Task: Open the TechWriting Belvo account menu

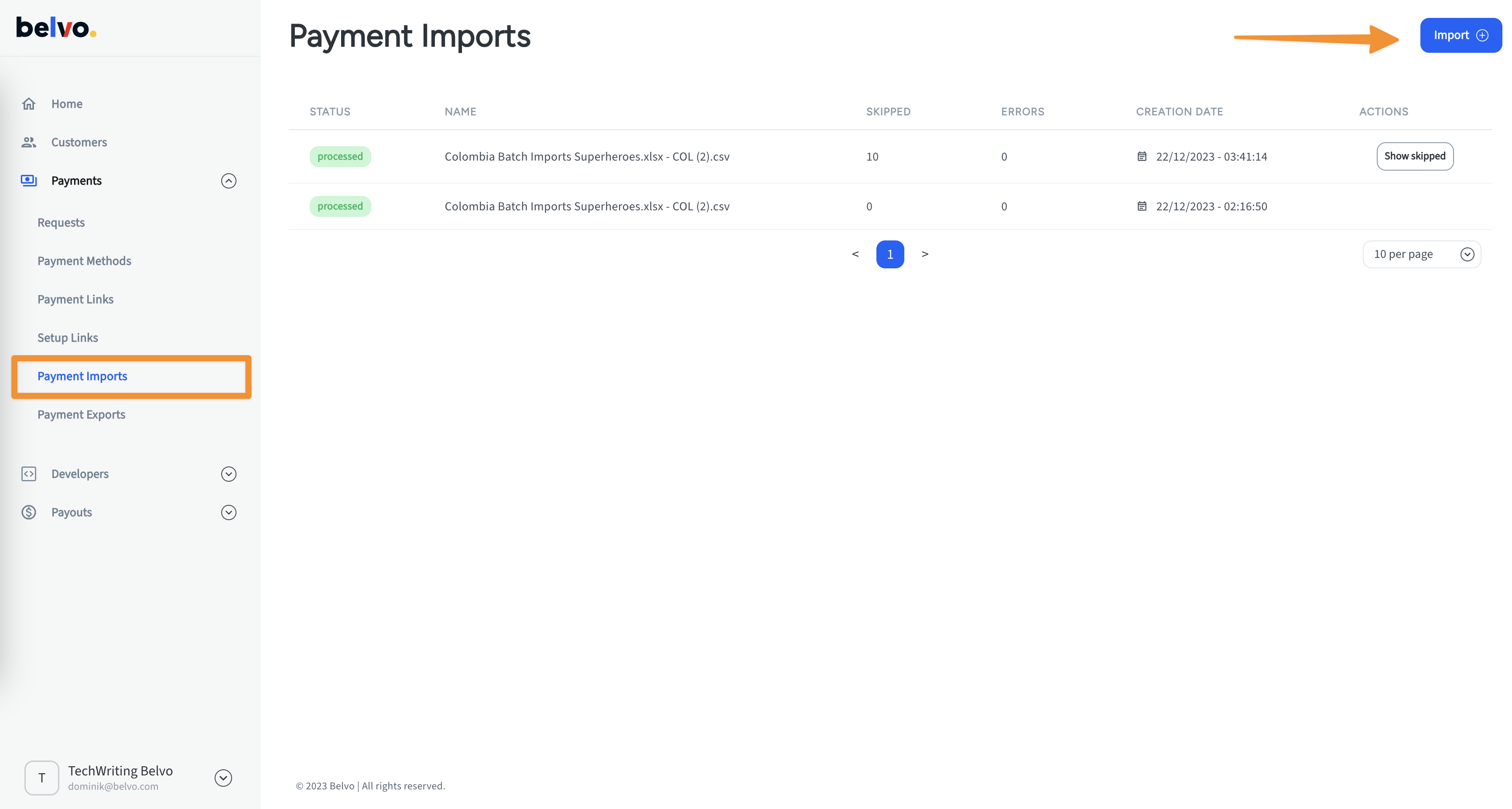Action: tap(223, 778)
